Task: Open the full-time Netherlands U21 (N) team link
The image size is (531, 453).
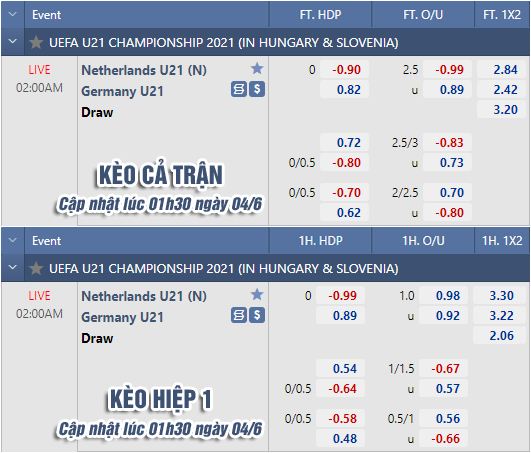Action: pyautogui.click(x=144, y=70)
